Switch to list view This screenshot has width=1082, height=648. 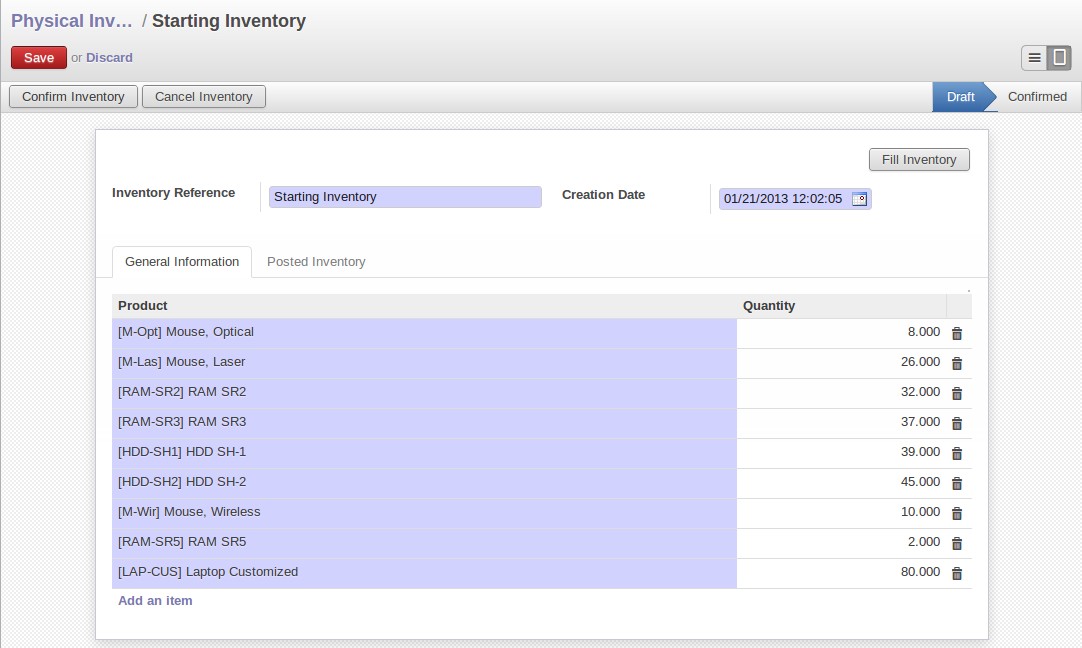click(x=1034, y=58)
